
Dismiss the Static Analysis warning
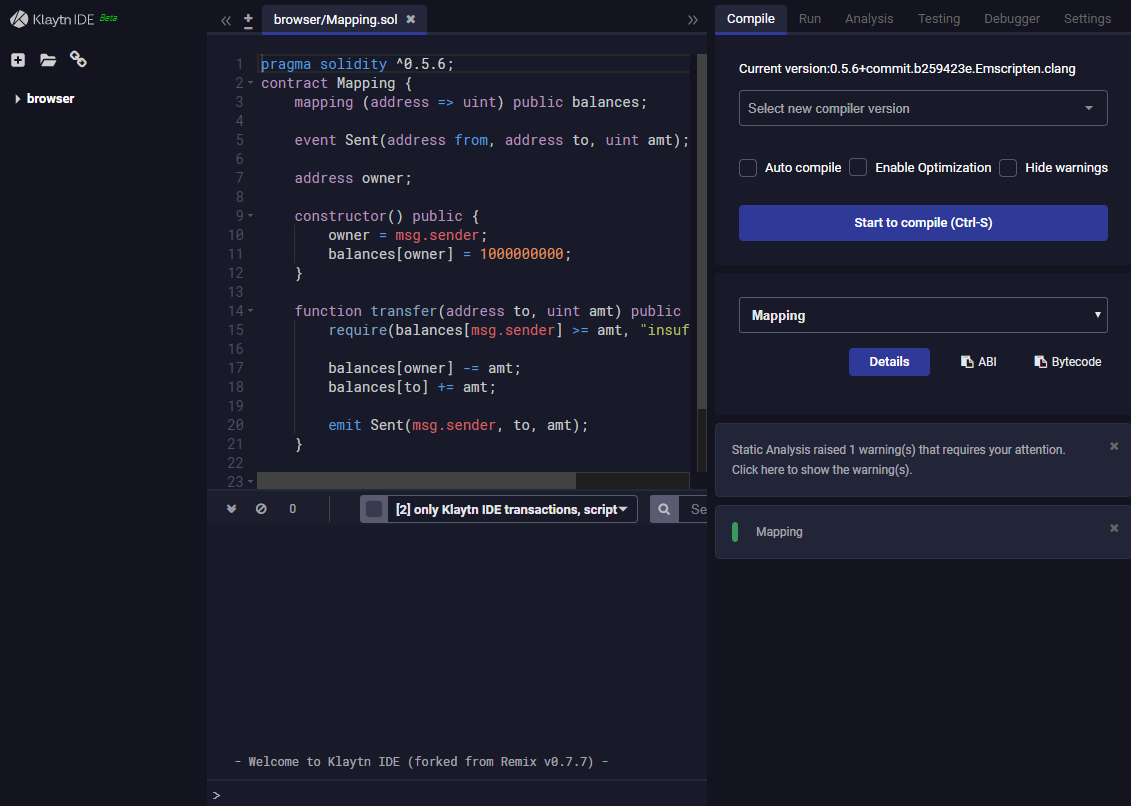[1114, 447]
